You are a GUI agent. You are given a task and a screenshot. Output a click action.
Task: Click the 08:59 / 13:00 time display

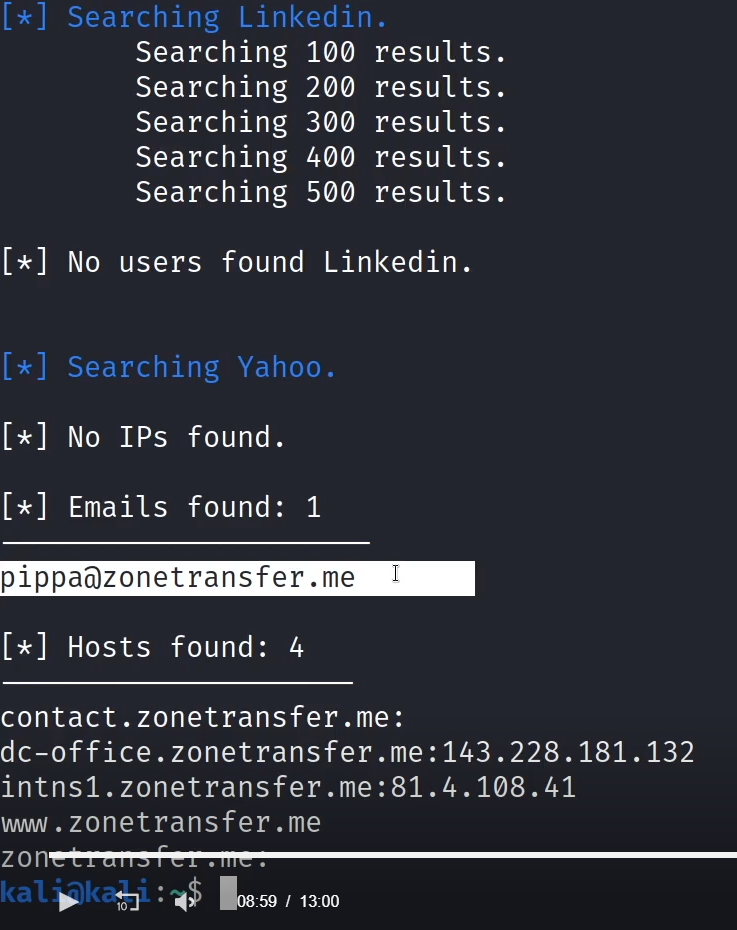288,902
